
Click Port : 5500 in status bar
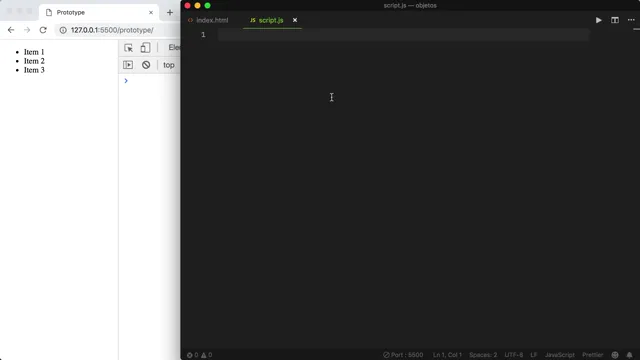point(403,355)
